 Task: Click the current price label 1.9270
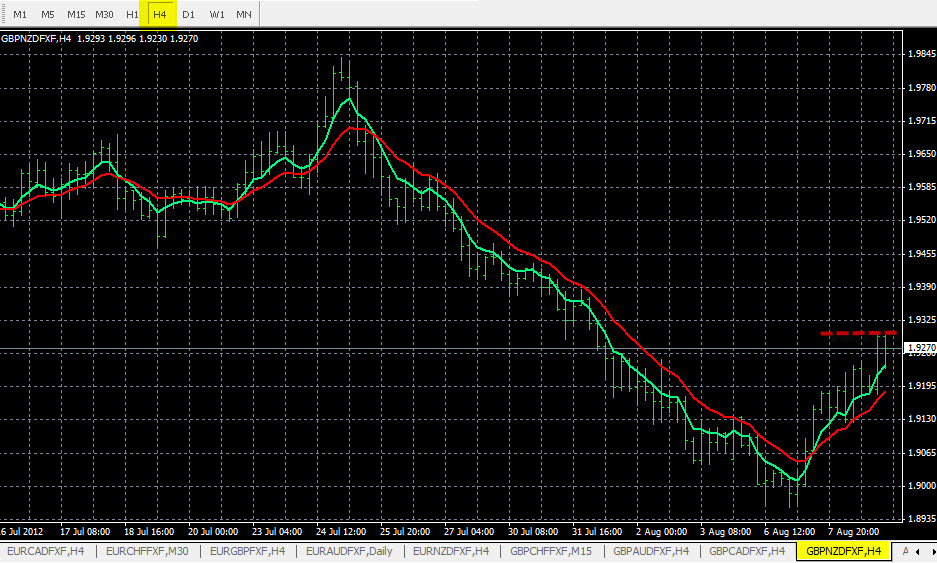[921, 347]
